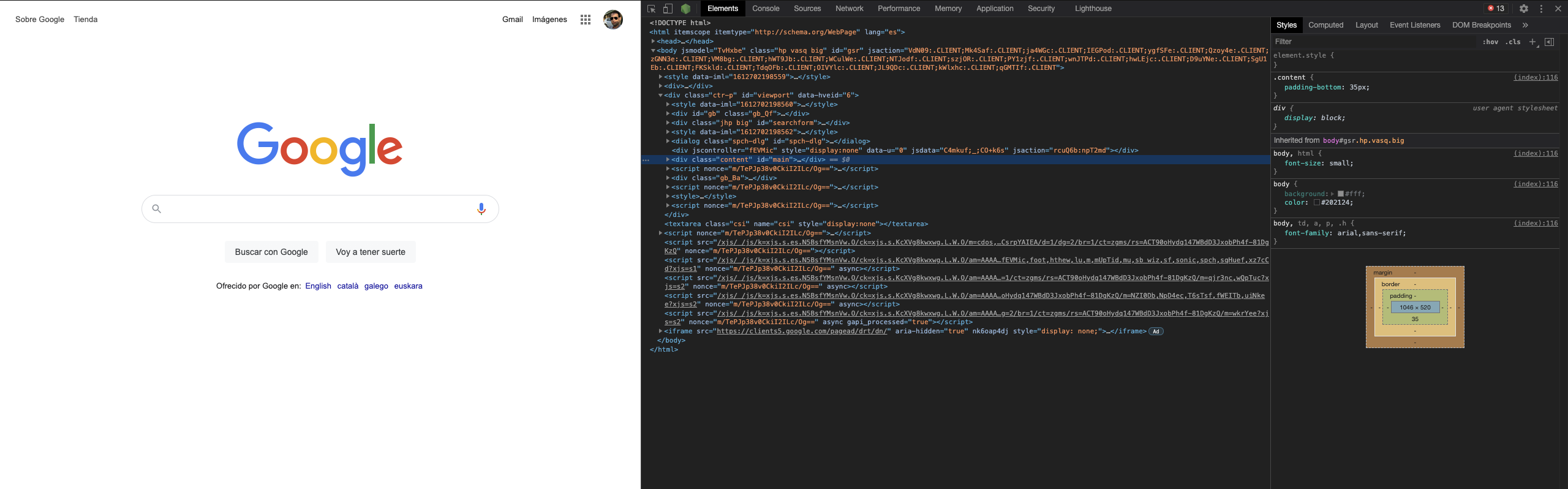The image size is (1568, 489).
Task: Expand the head element node
Action: (x=653, y=41)
